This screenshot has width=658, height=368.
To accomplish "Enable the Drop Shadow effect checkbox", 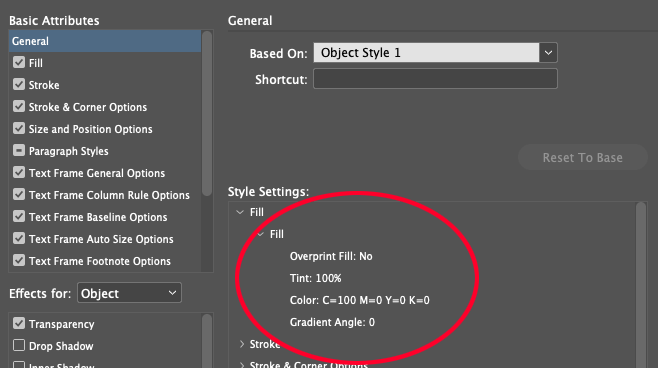I will coord(19,345).
